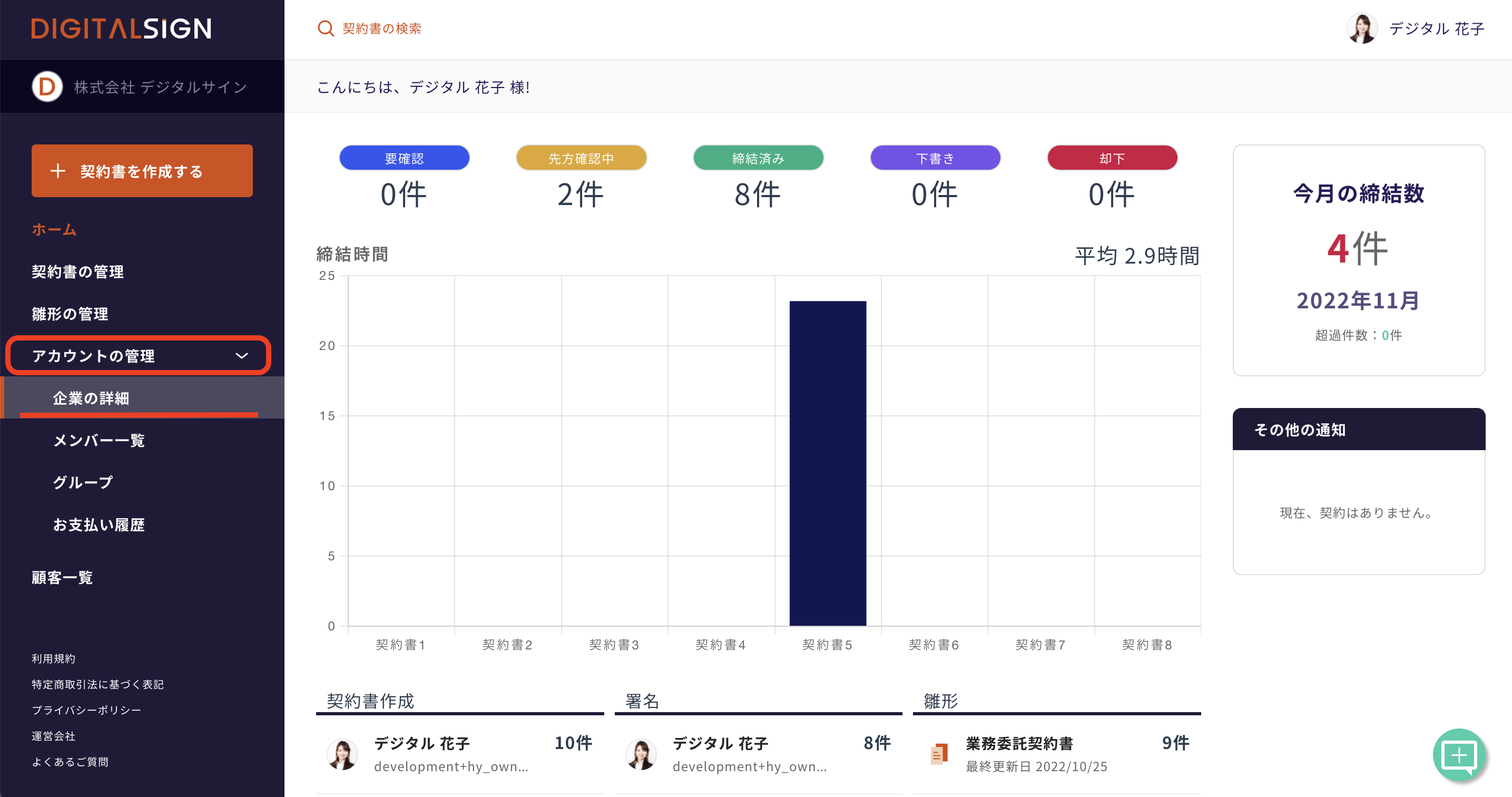Click avatar in 契約書作成 list
Viewport: 1512px width, 797px height.
[342, 754]
